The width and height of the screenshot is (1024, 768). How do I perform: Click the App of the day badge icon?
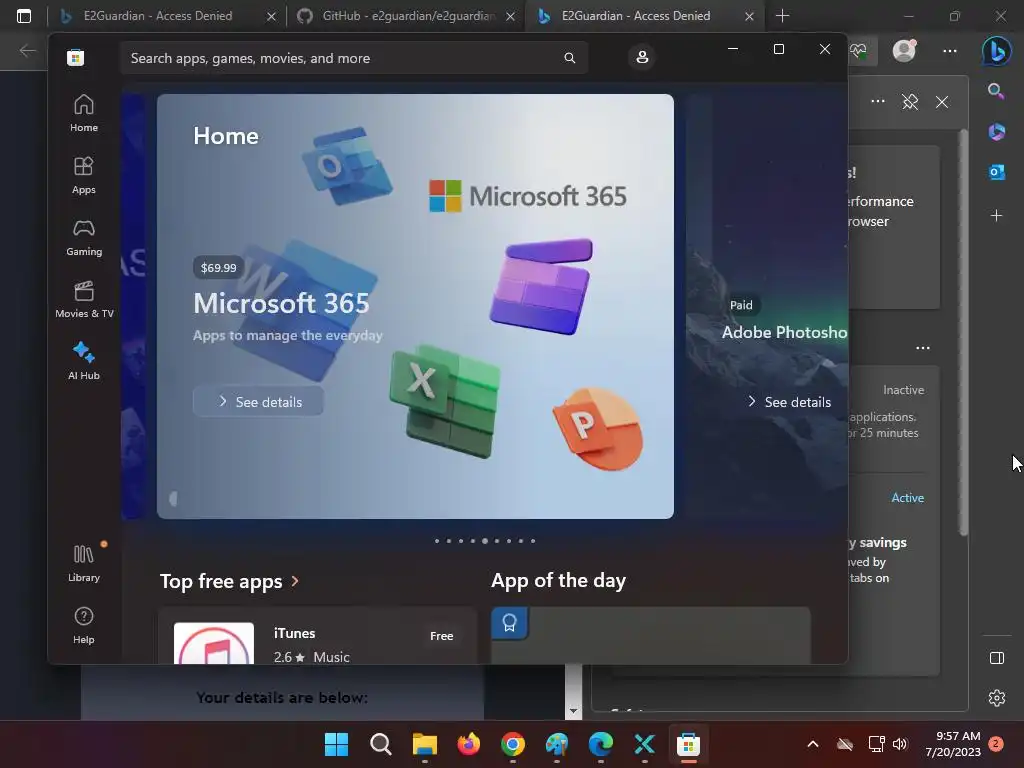(509, 623)
